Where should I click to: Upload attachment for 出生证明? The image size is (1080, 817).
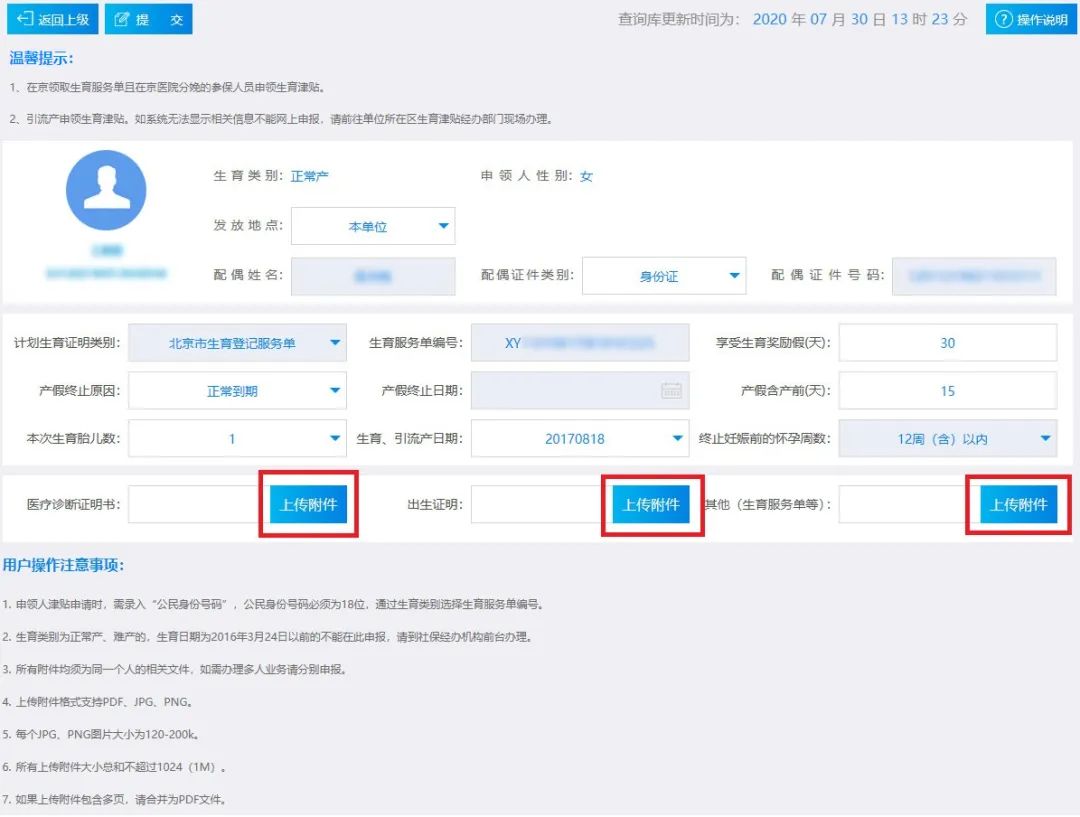click(x=651, y=505)
